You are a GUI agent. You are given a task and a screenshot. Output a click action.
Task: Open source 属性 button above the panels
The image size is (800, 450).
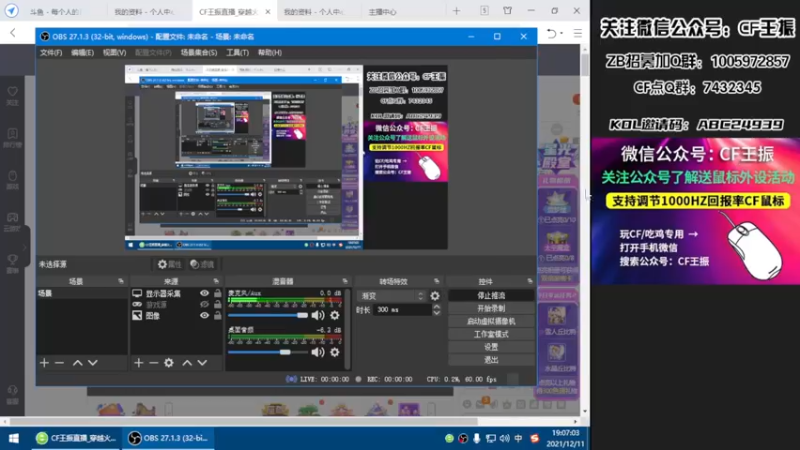170,264
